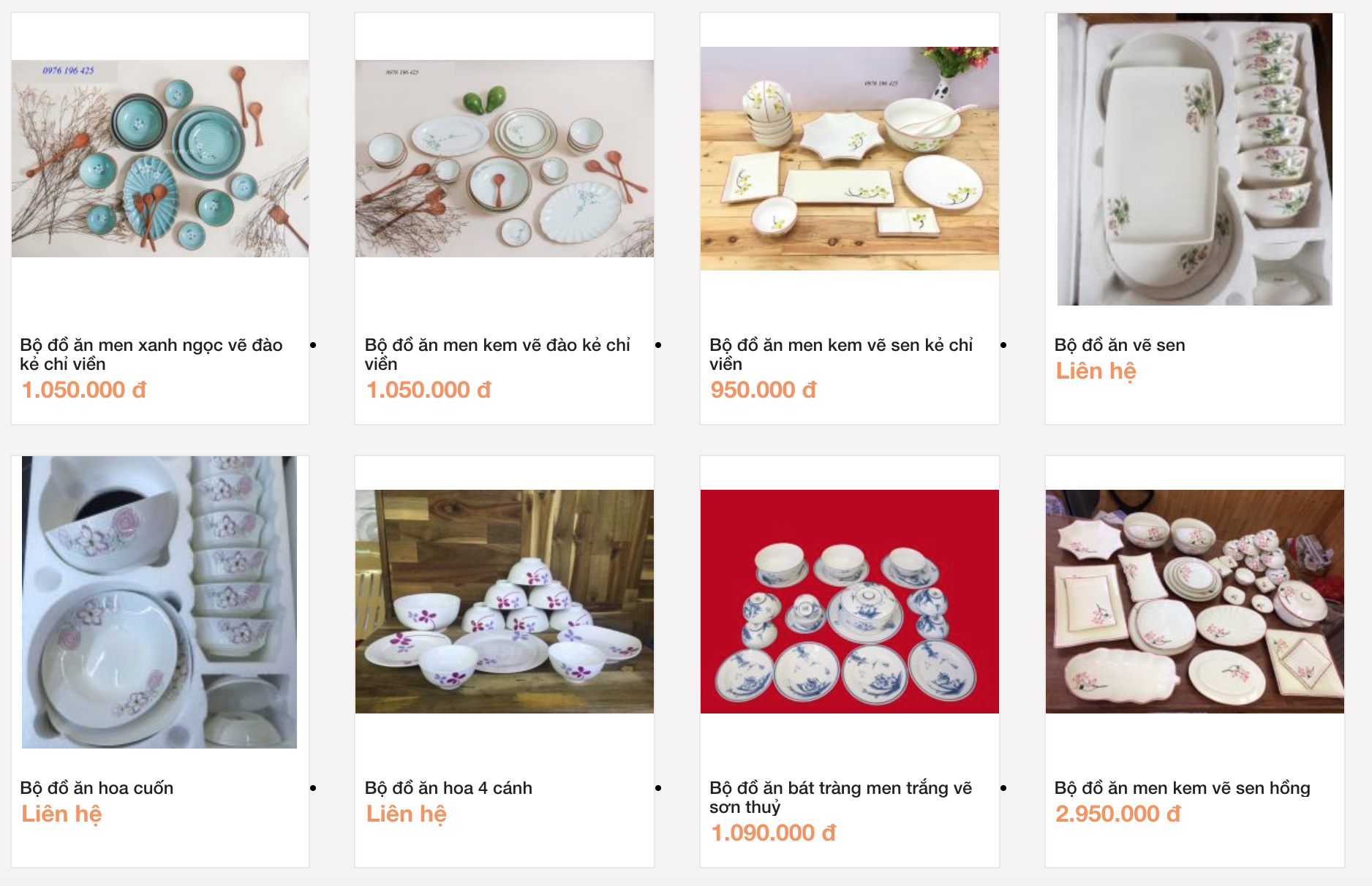This screenshot has width=1372, height=886.
Task: Open 'Bộ đồ ăn men kem vẽ sen hồng'
Action: (1182, 788)
